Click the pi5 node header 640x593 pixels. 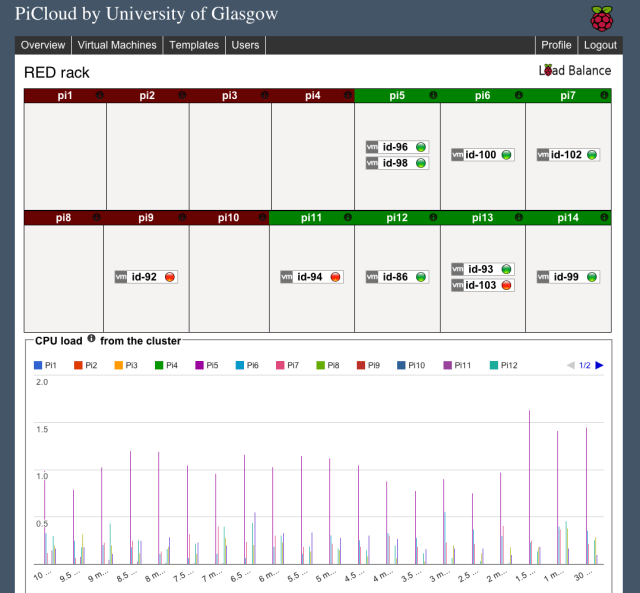point(397,96)
